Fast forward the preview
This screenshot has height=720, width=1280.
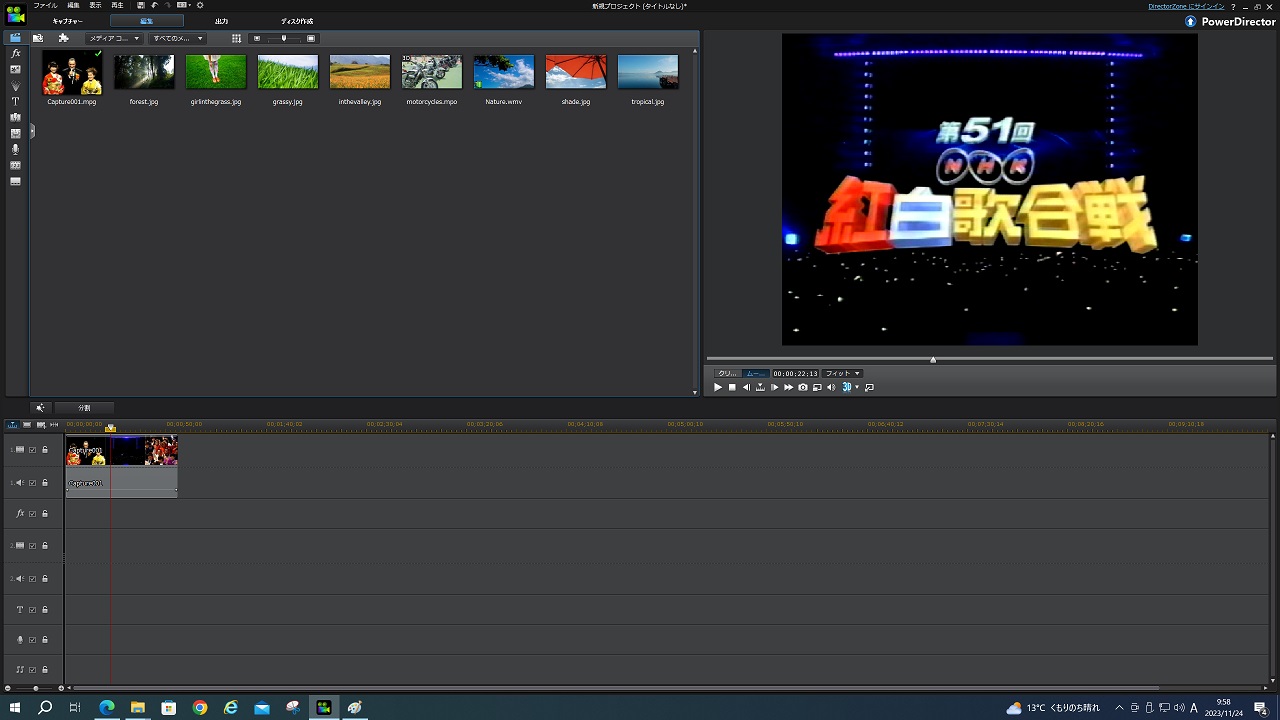coord(788,387)
